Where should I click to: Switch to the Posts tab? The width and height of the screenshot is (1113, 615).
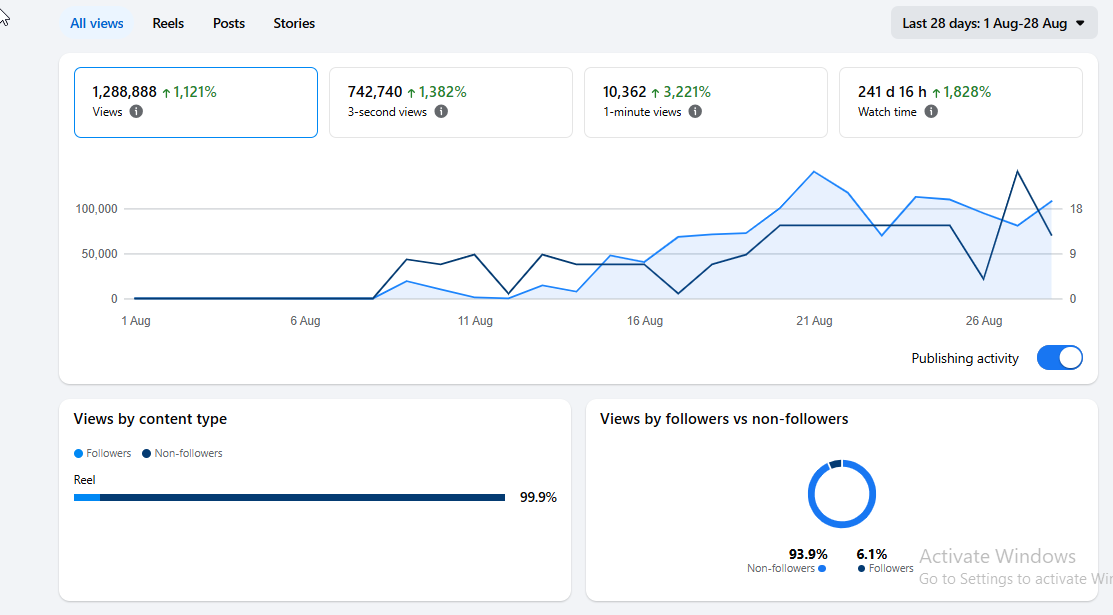coord(229,23)
